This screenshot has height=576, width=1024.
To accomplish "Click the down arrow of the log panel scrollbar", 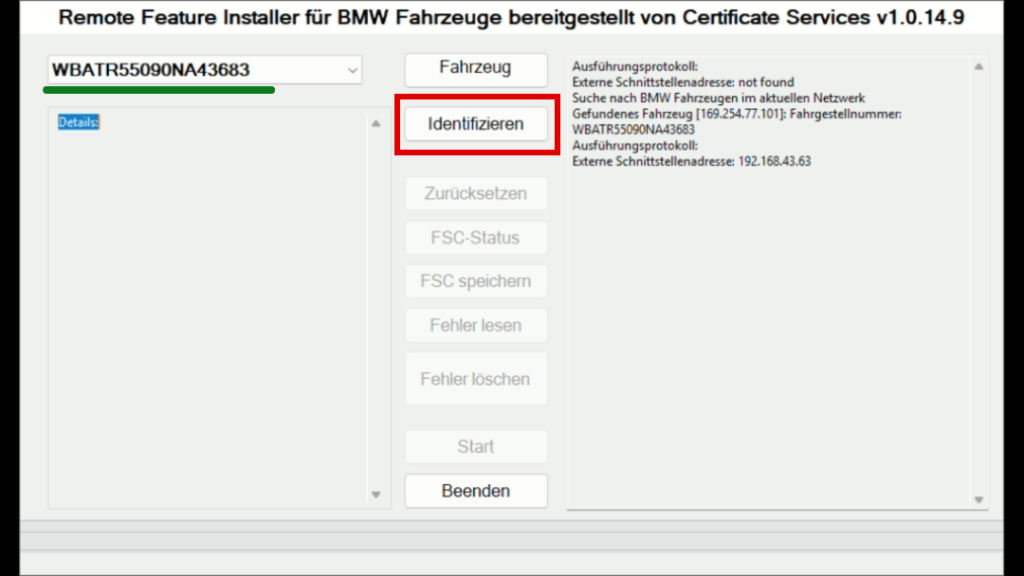I will (978, 498).
